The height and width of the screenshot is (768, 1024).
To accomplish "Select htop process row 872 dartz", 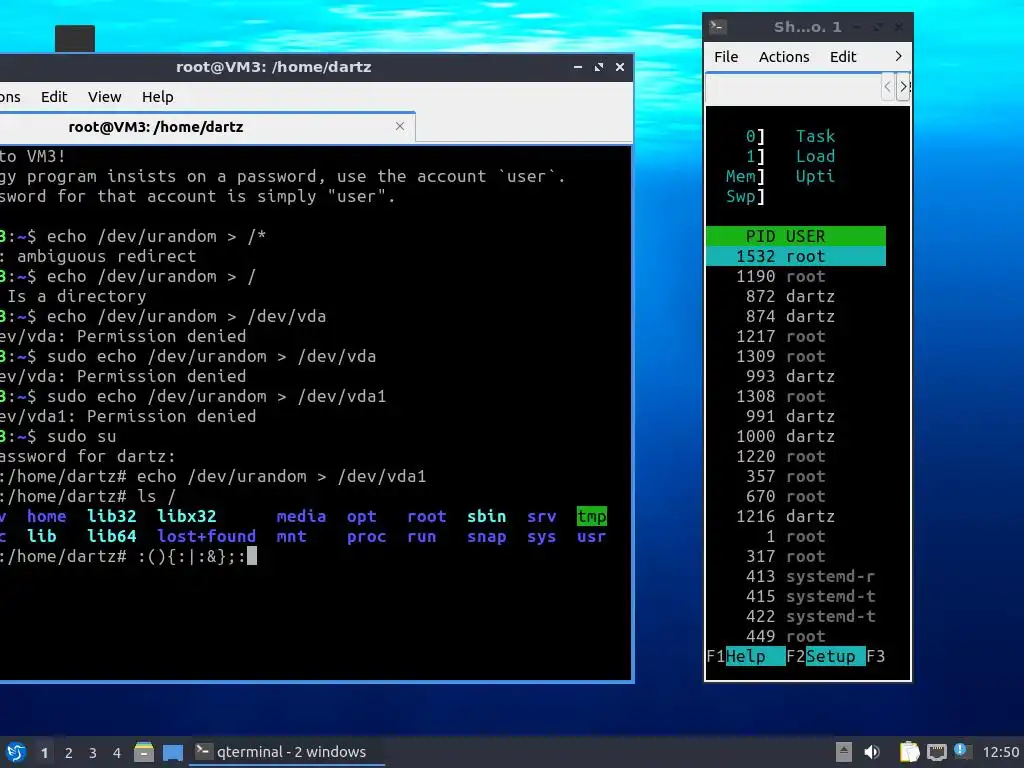I will point(795,296).
